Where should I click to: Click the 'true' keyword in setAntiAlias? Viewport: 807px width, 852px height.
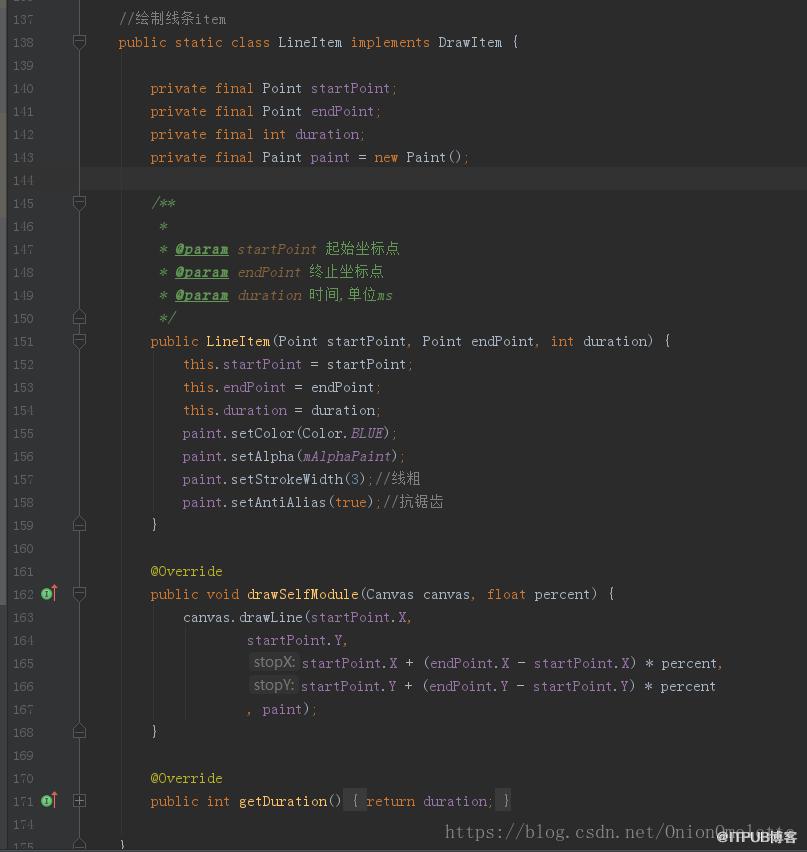click(351, 502)
